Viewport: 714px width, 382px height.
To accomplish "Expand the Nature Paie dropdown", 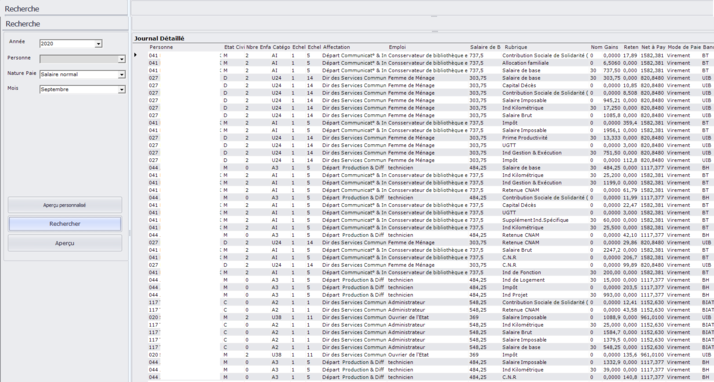I will coord(122,75).
